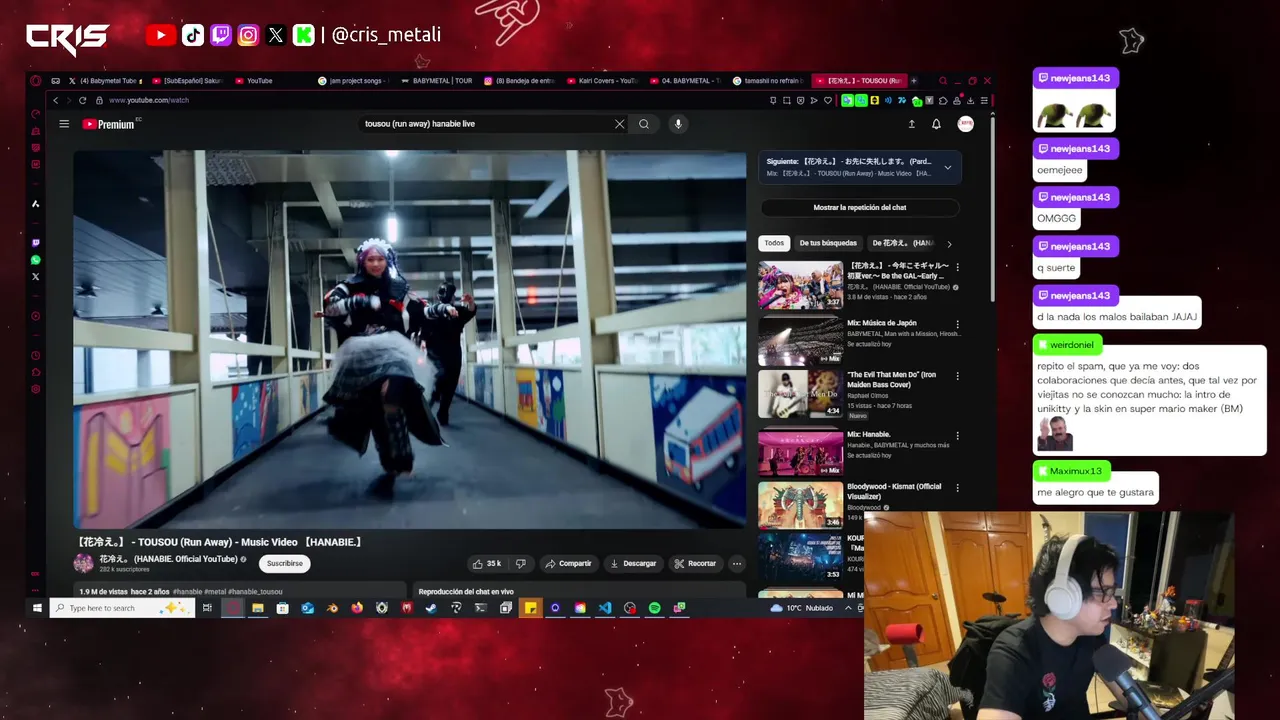This screenshot has height=720, width=1280.
Task: Open the Iron Maiden Bass Cover thumbnail
Action: 800,394
